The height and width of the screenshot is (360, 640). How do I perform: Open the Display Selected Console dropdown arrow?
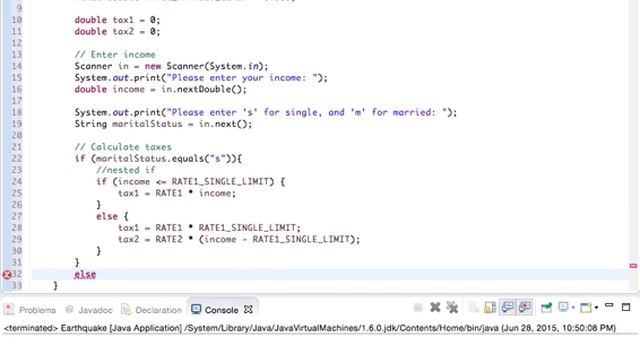pos(573,308)
